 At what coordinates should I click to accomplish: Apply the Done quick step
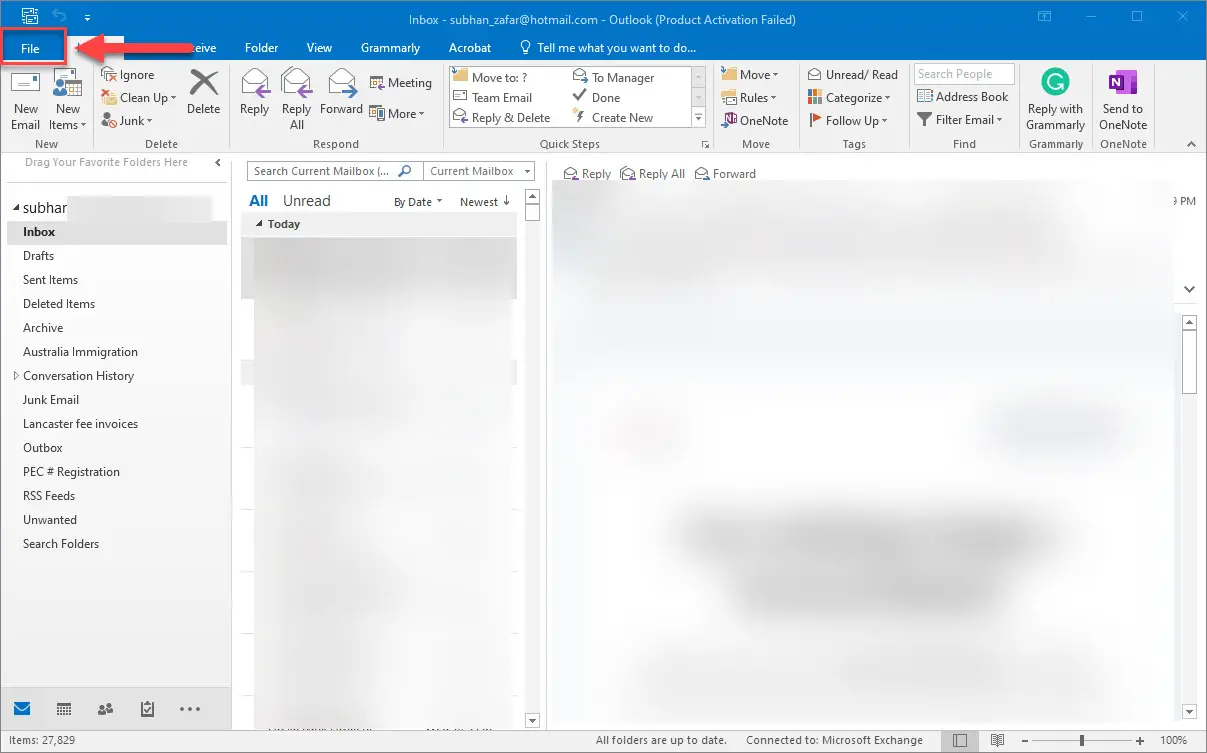point(596,97)
